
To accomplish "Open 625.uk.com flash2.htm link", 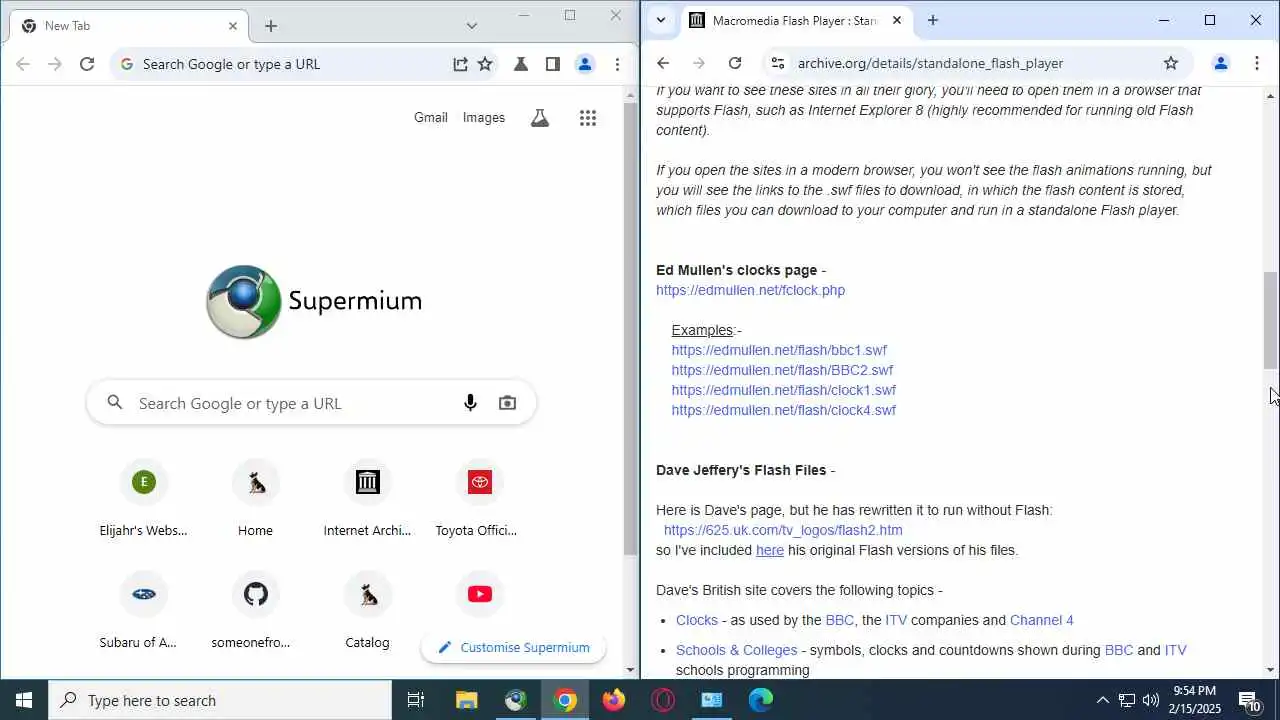I will pyautogui.click(x=783, y=530).
